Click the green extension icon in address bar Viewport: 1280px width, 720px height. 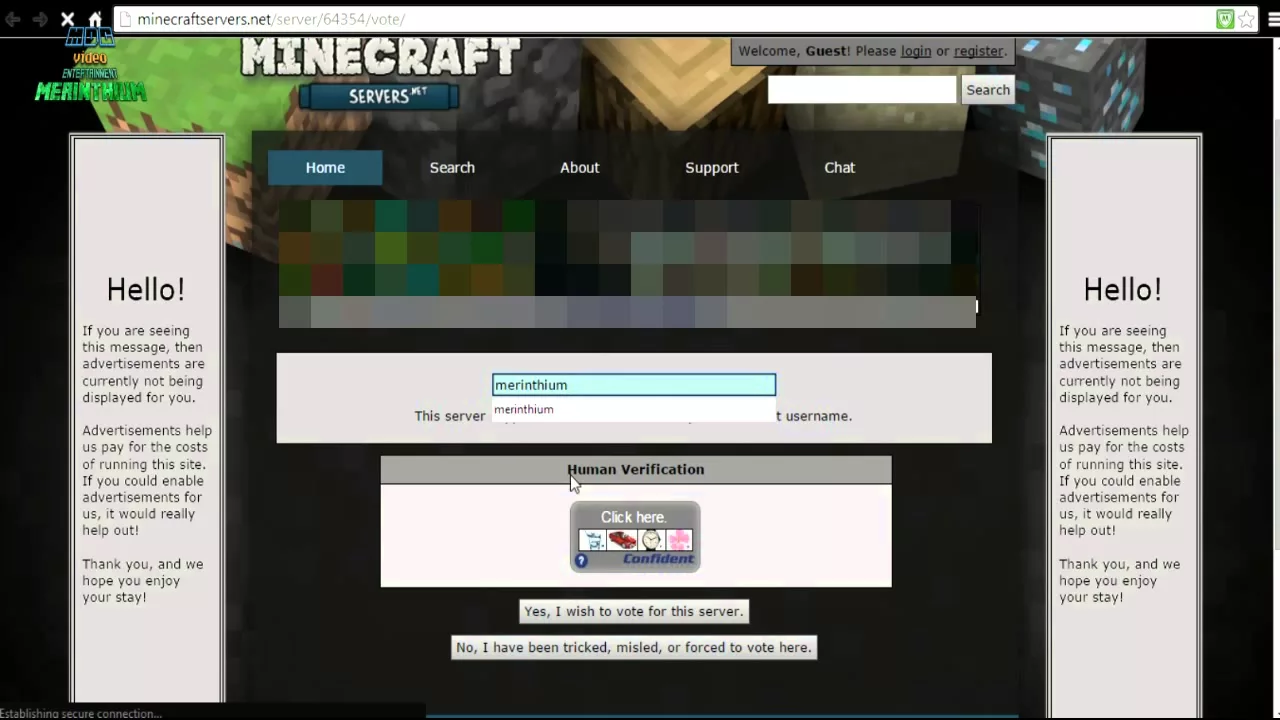(1225, 19)
